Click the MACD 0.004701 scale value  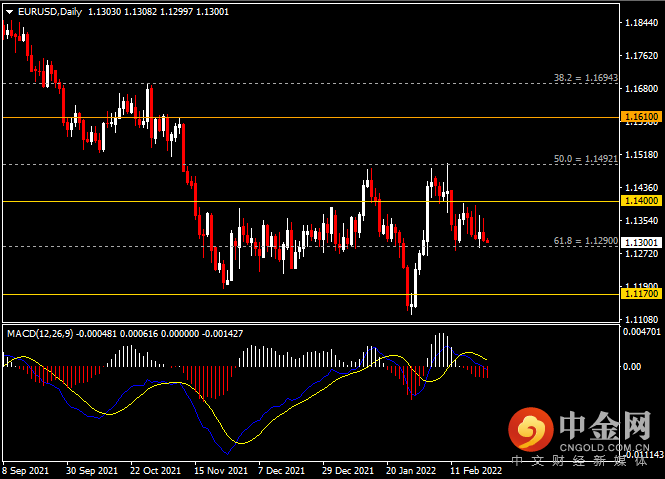coord(642,332)
